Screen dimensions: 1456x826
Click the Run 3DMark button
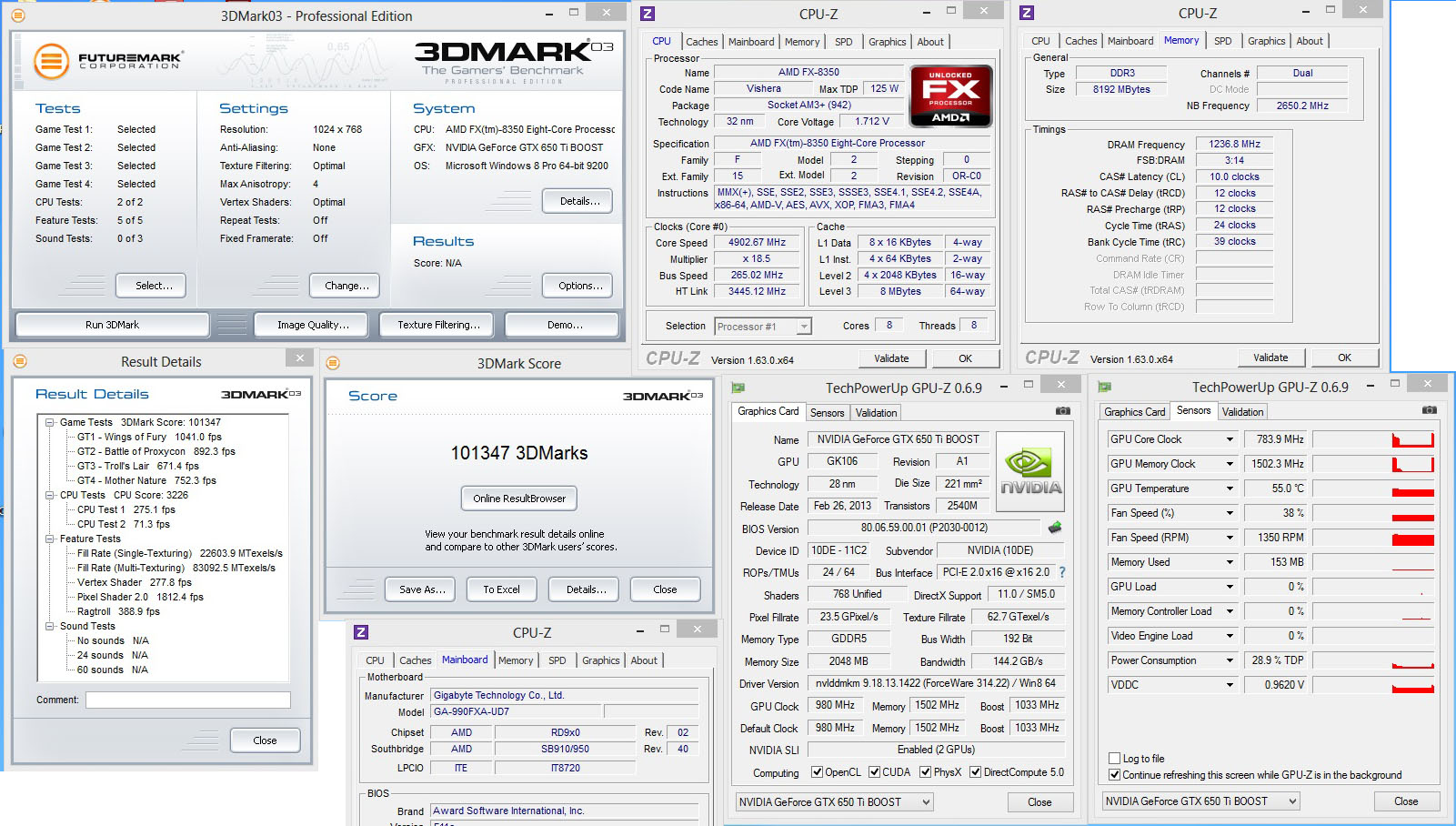tap(113, 325)
